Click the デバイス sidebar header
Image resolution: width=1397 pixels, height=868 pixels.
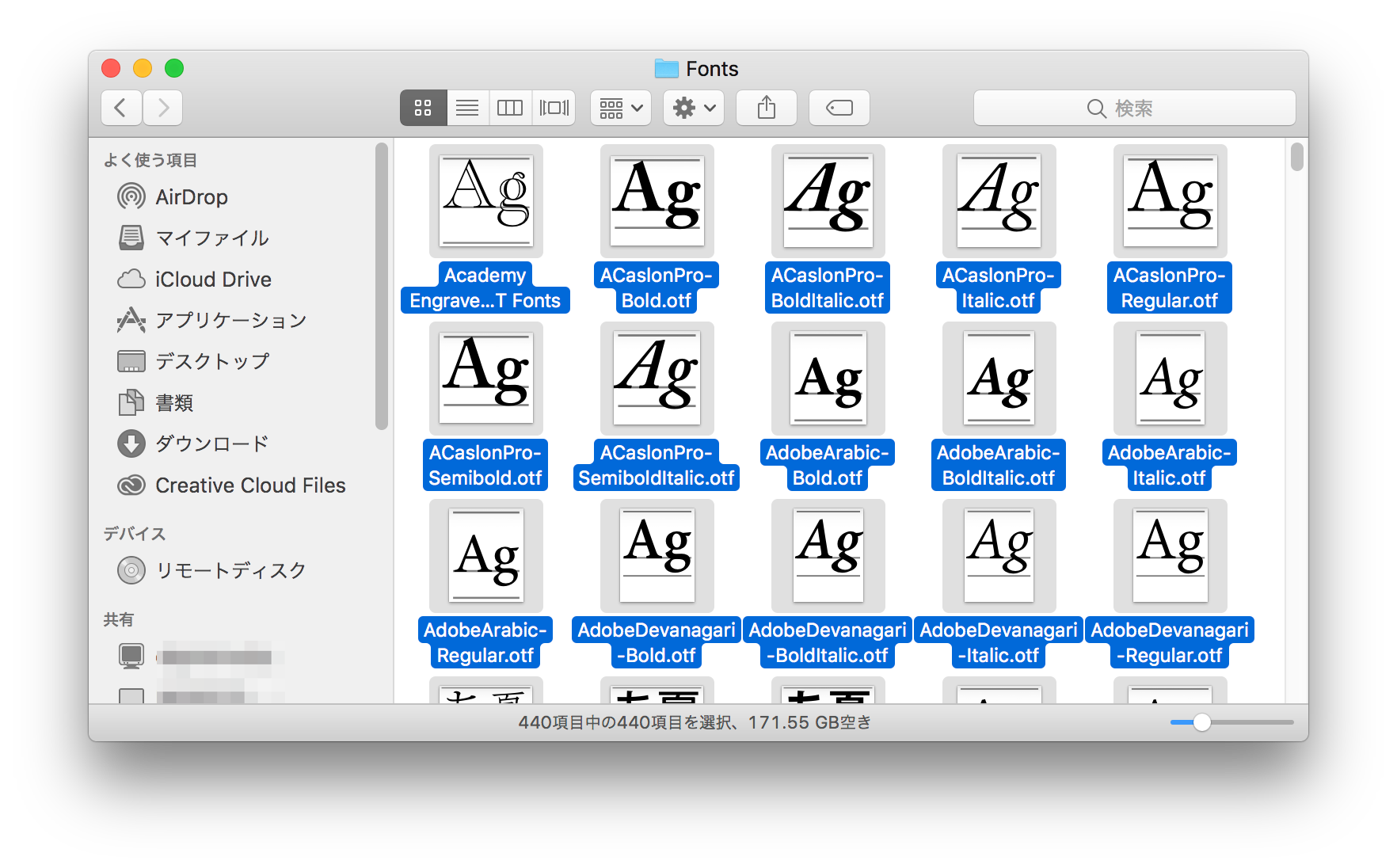click(x=135, y=534)
